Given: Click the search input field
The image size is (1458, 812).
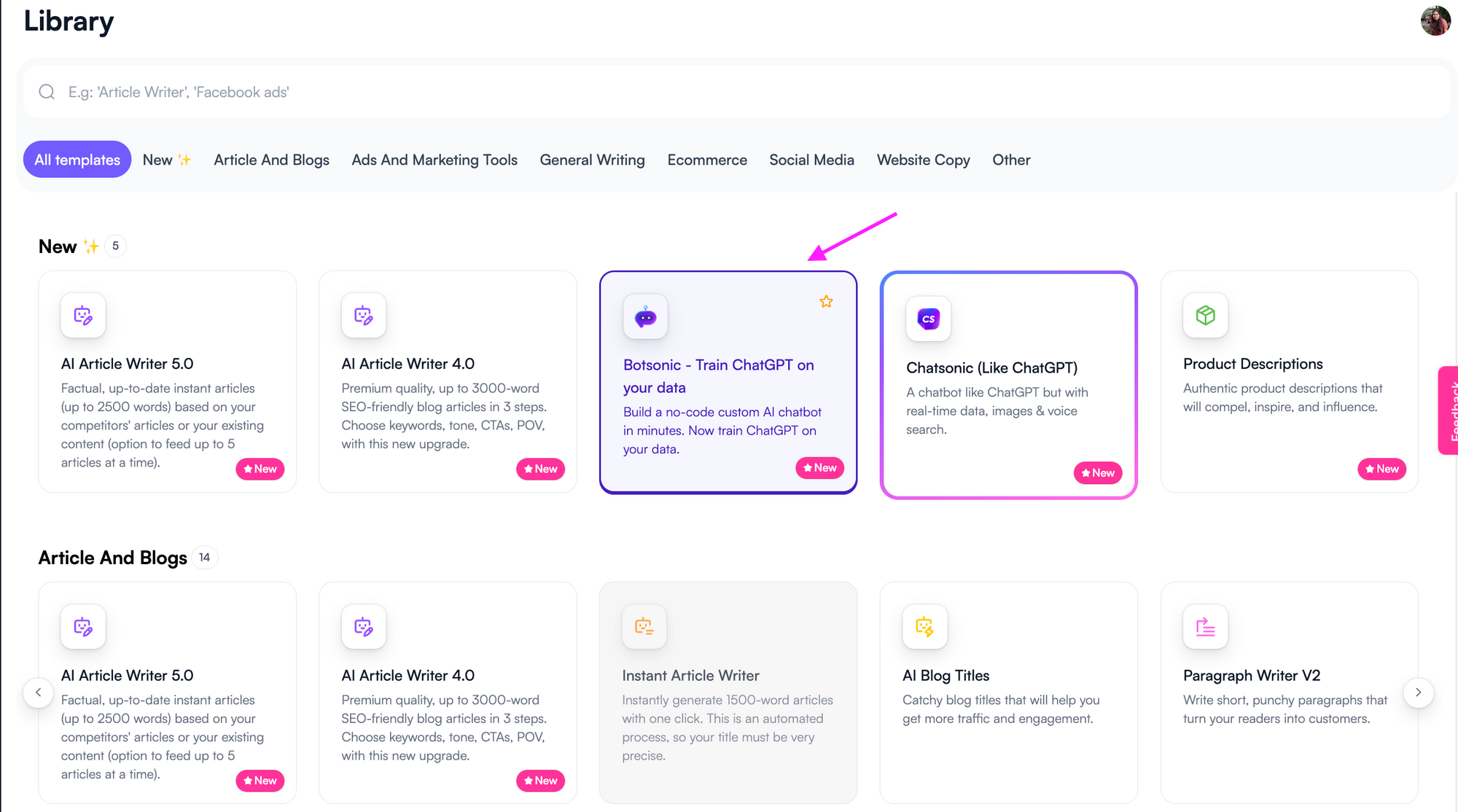Looking at the screenshot, I should click(729, 92).
